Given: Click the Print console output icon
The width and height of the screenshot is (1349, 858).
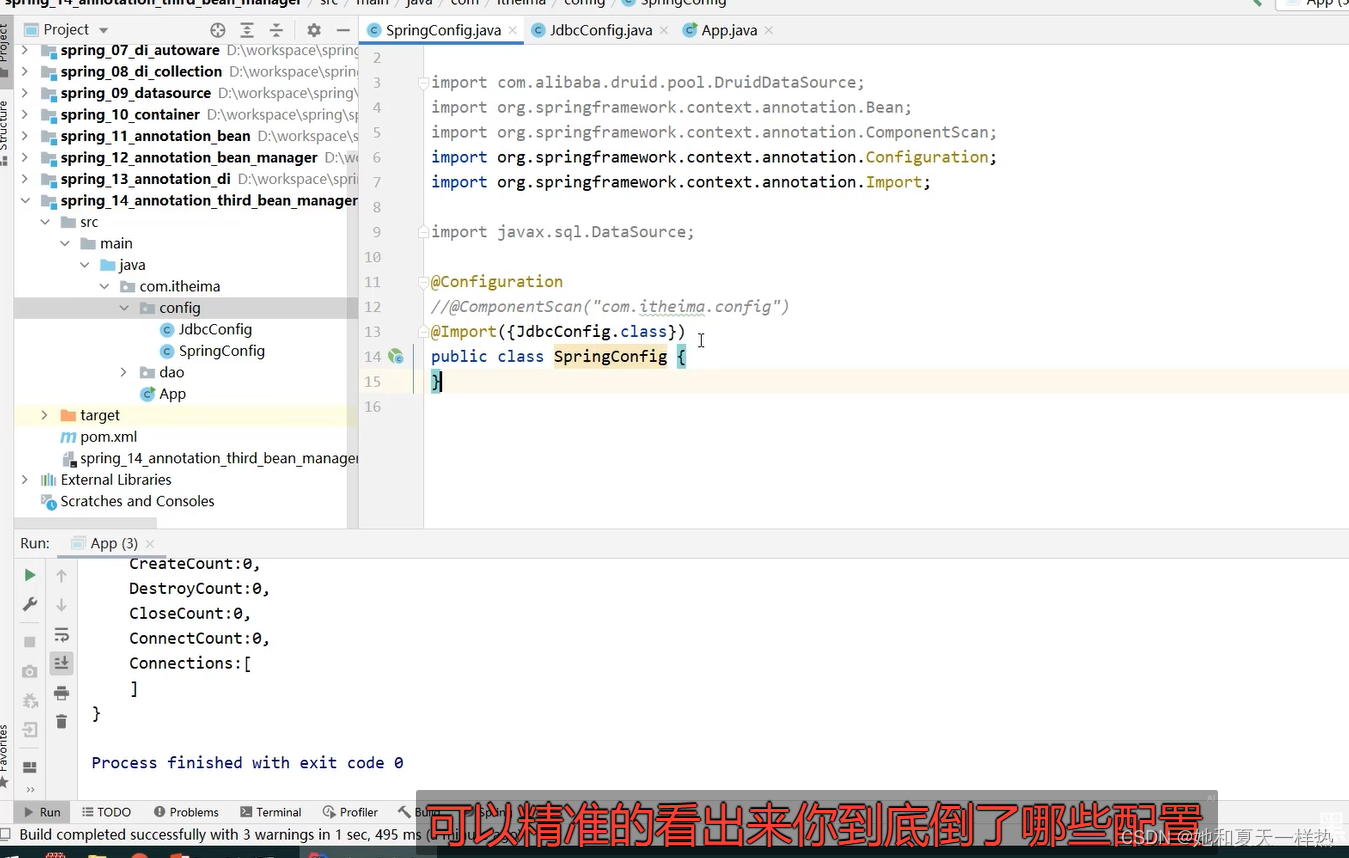Looking at the screenshot, I should [61, 693].
